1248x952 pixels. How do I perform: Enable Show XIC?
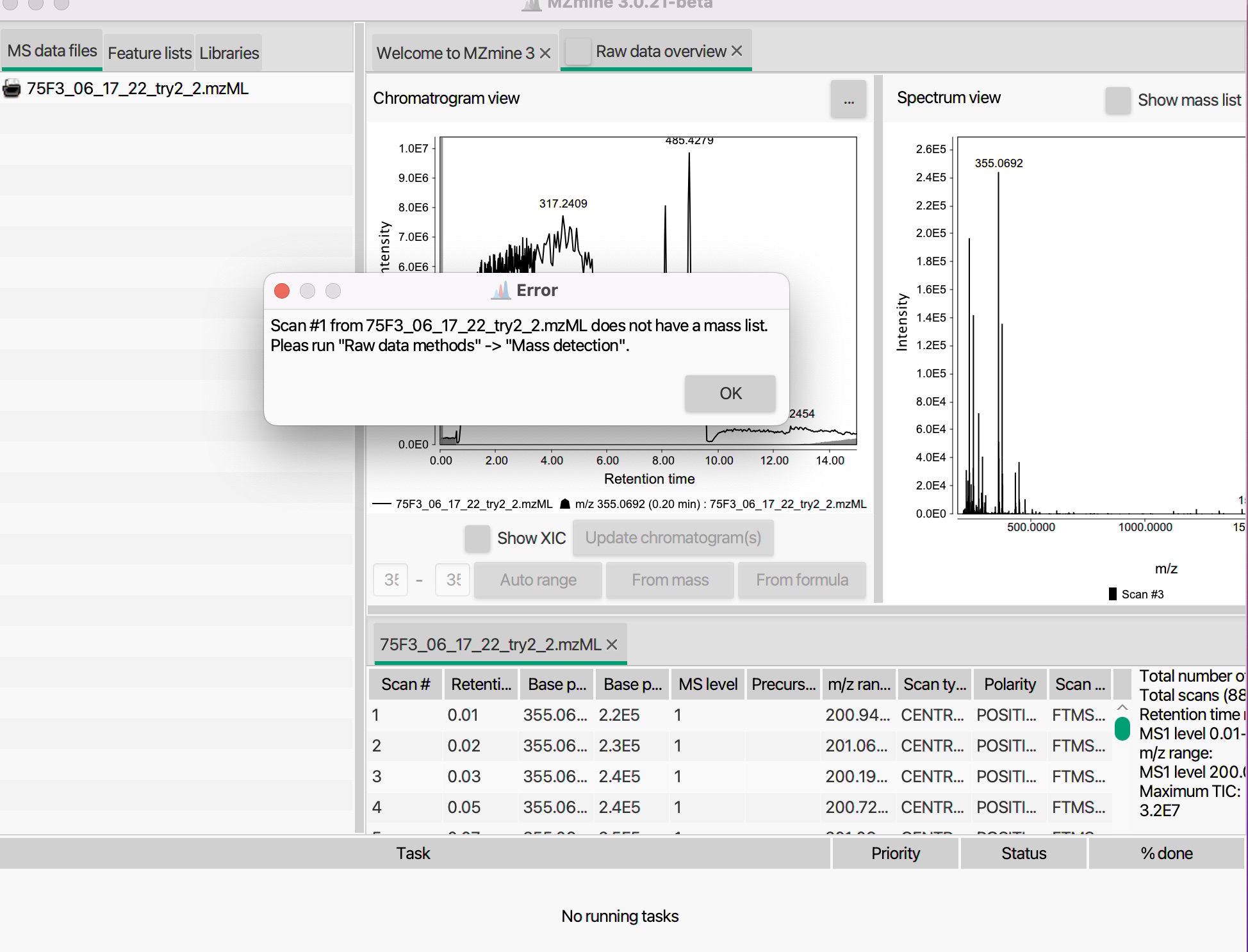tap(477, 538)
